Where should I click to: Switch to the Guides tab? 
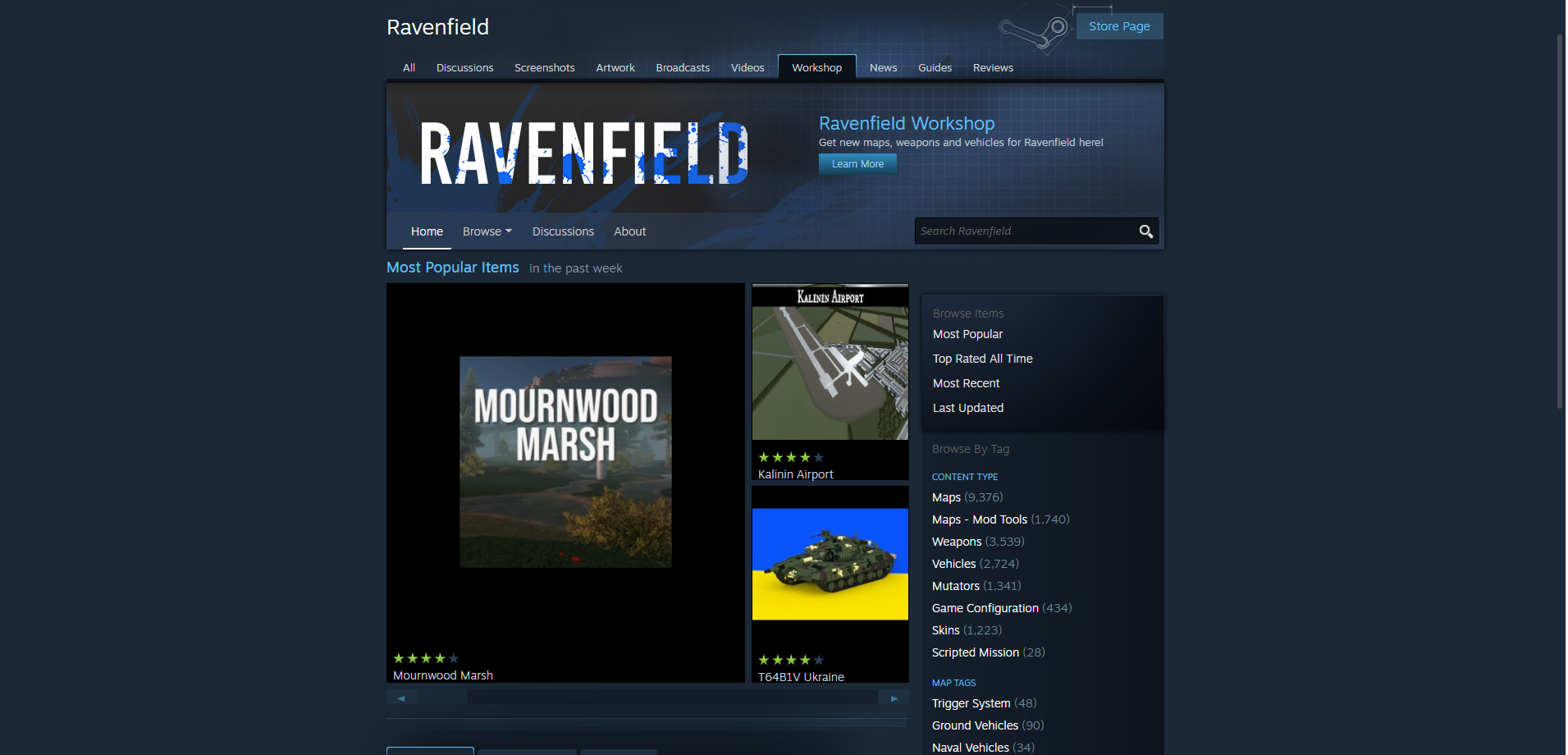click(935, 67)
